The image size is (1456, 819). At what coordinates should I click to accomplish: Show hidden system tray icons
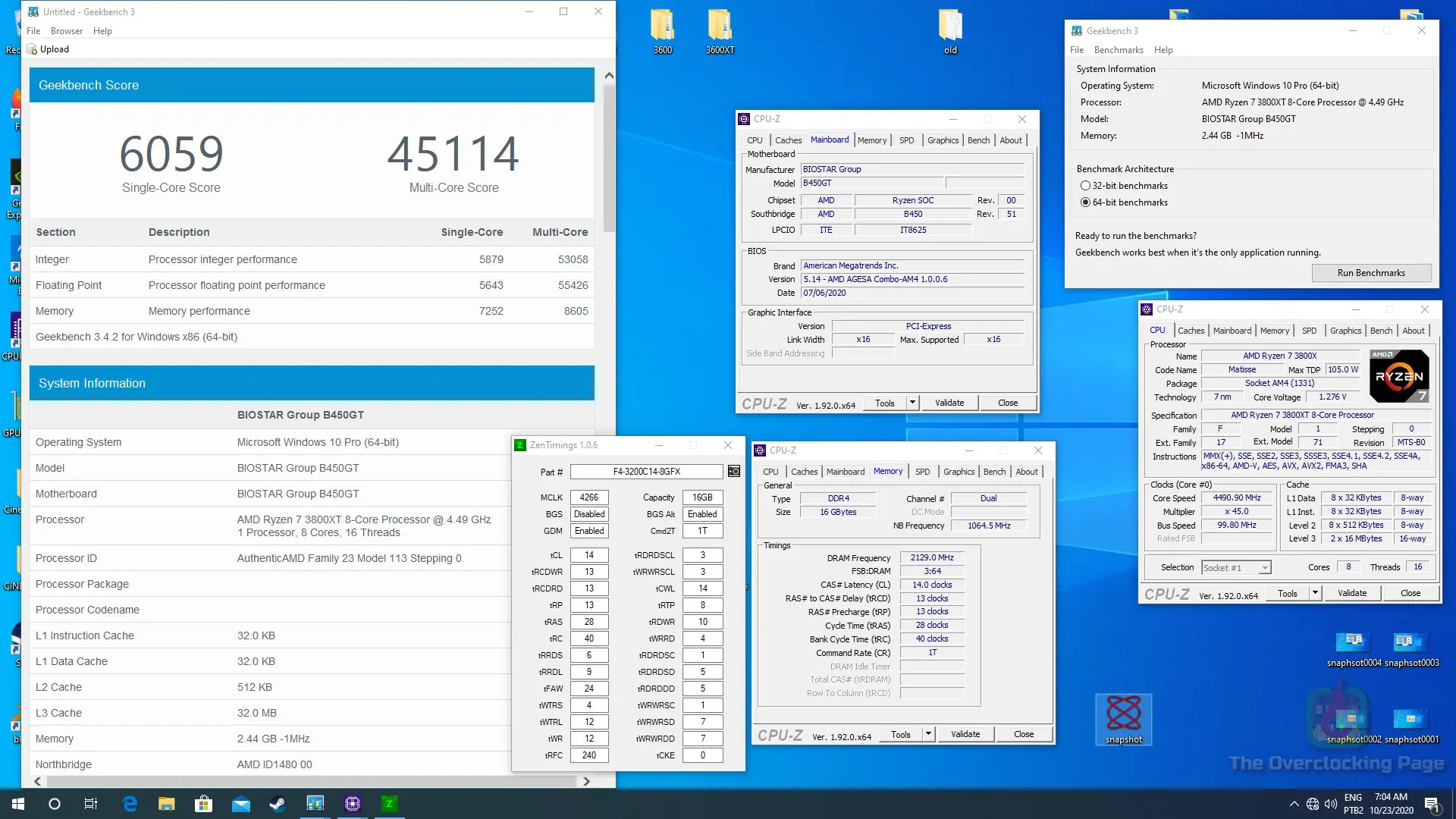[1294, 804]
